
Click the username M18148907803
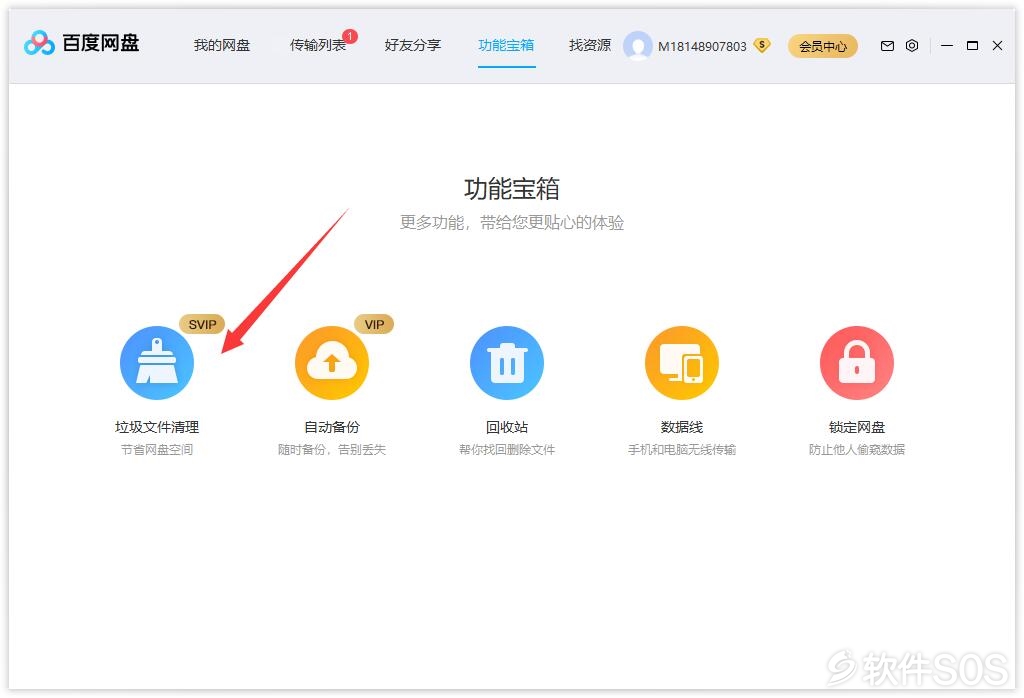702,46
